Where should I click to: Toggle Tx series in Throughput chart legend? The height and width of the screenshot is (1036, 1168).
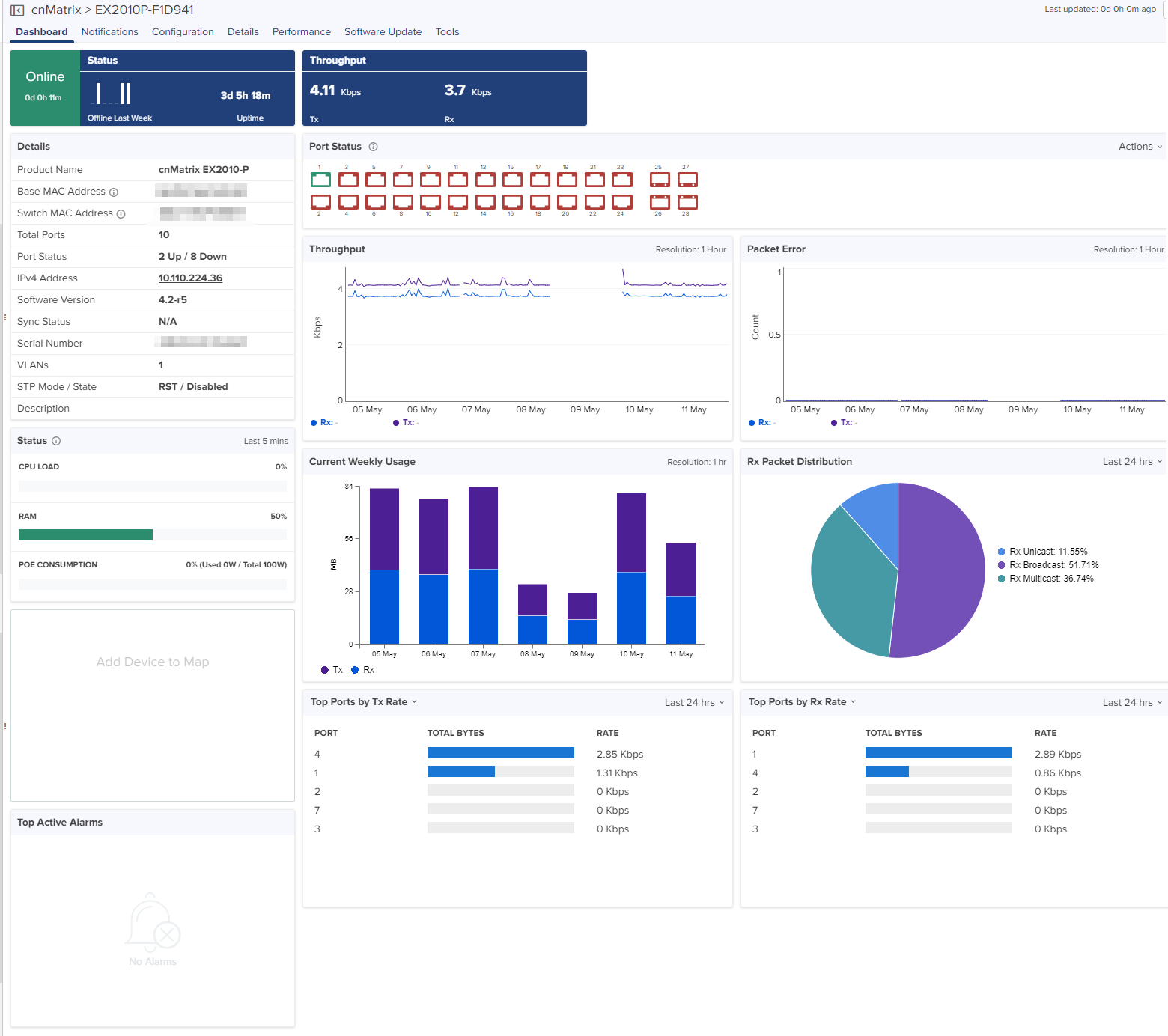tap(406, 423)
